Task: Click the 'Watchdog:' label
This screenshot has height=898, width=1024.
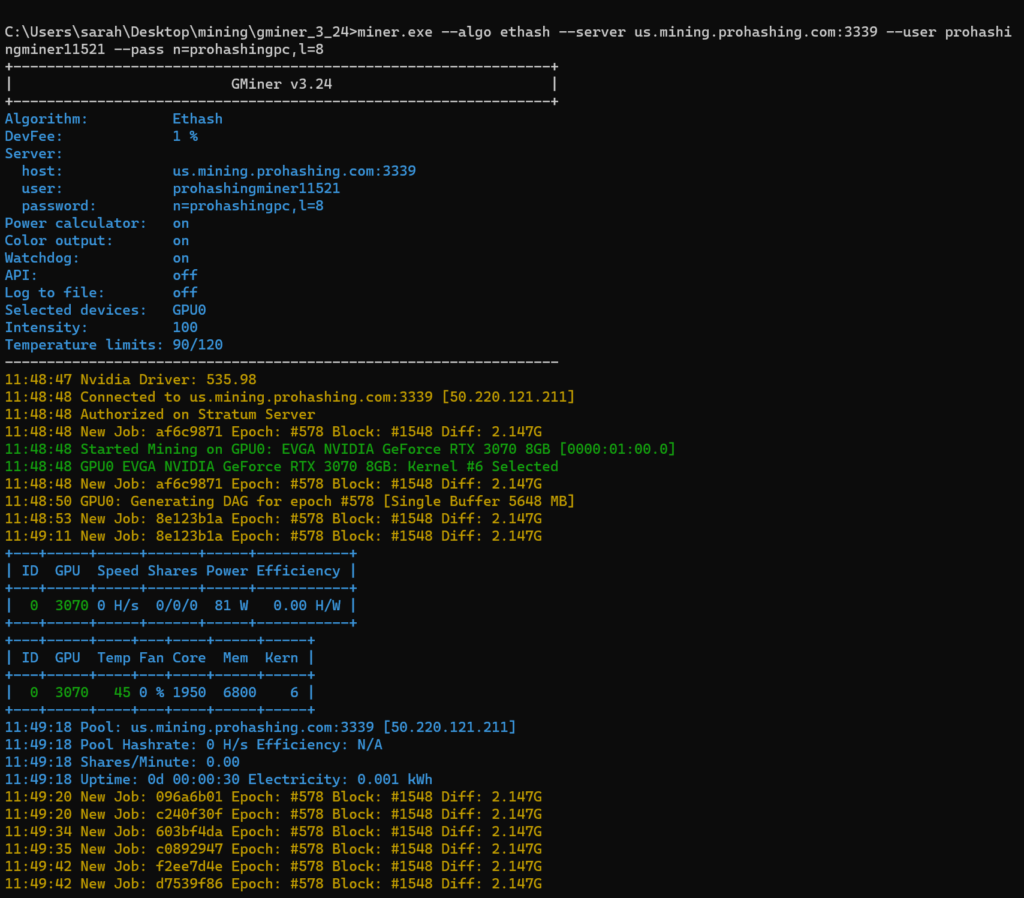Action: click(x=42, y=258)
